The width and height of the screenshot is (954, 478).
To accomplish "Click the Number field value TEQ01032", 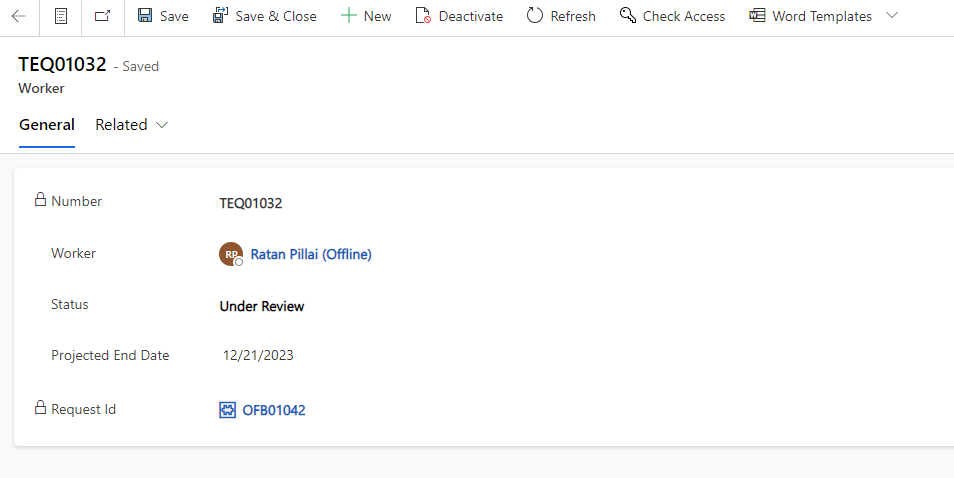I will click(x=251, y=203).
